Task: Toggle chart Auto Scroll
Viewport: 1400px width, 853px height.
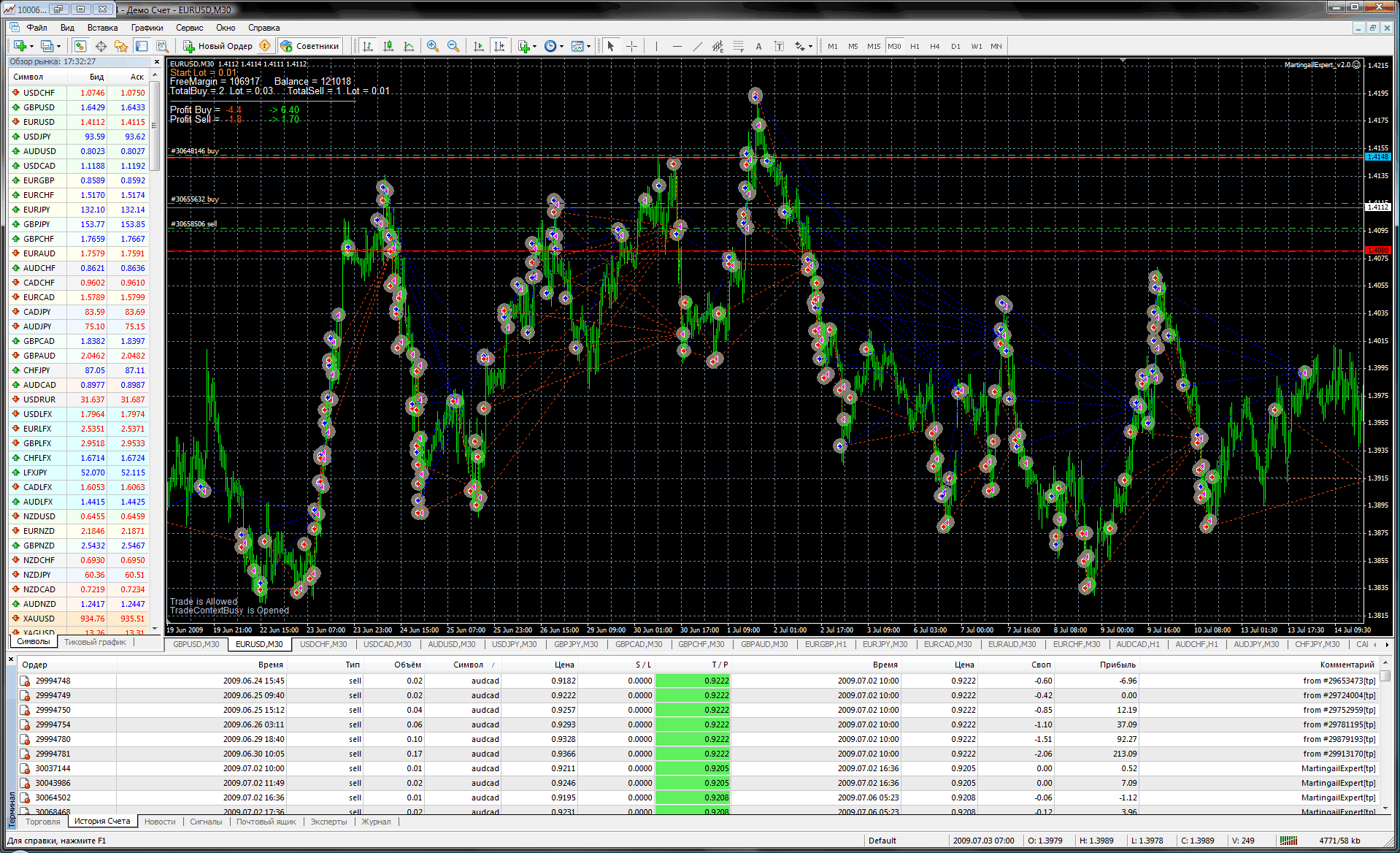Action: pyautogui.click(x=479, y=46)
